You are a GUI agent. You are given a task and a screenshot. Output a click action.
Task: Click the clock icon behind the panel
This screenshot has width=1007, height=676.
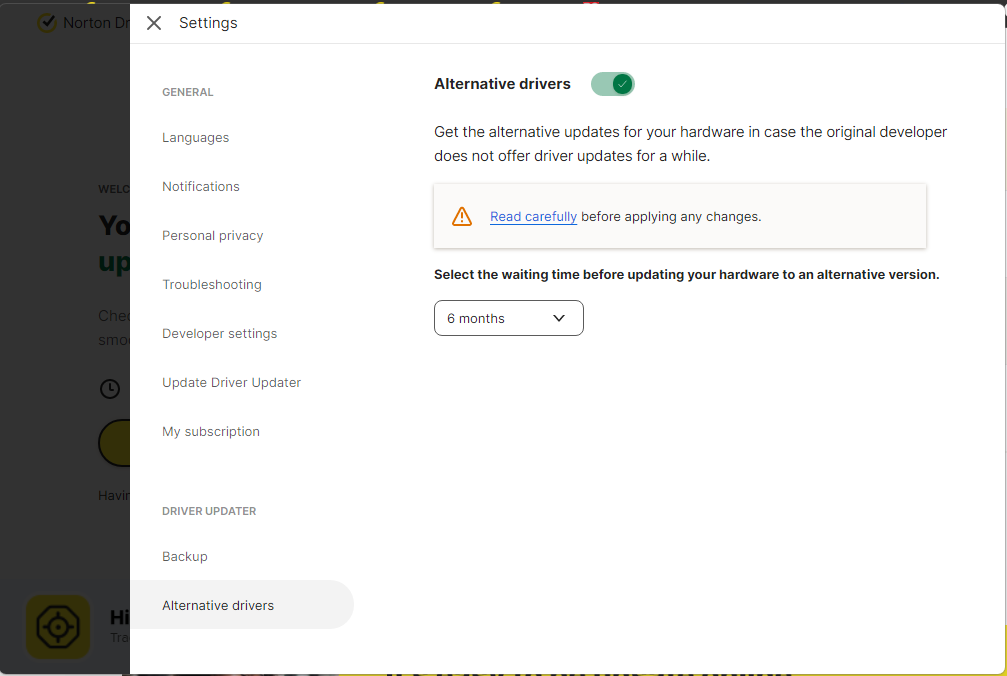(110, 389)
